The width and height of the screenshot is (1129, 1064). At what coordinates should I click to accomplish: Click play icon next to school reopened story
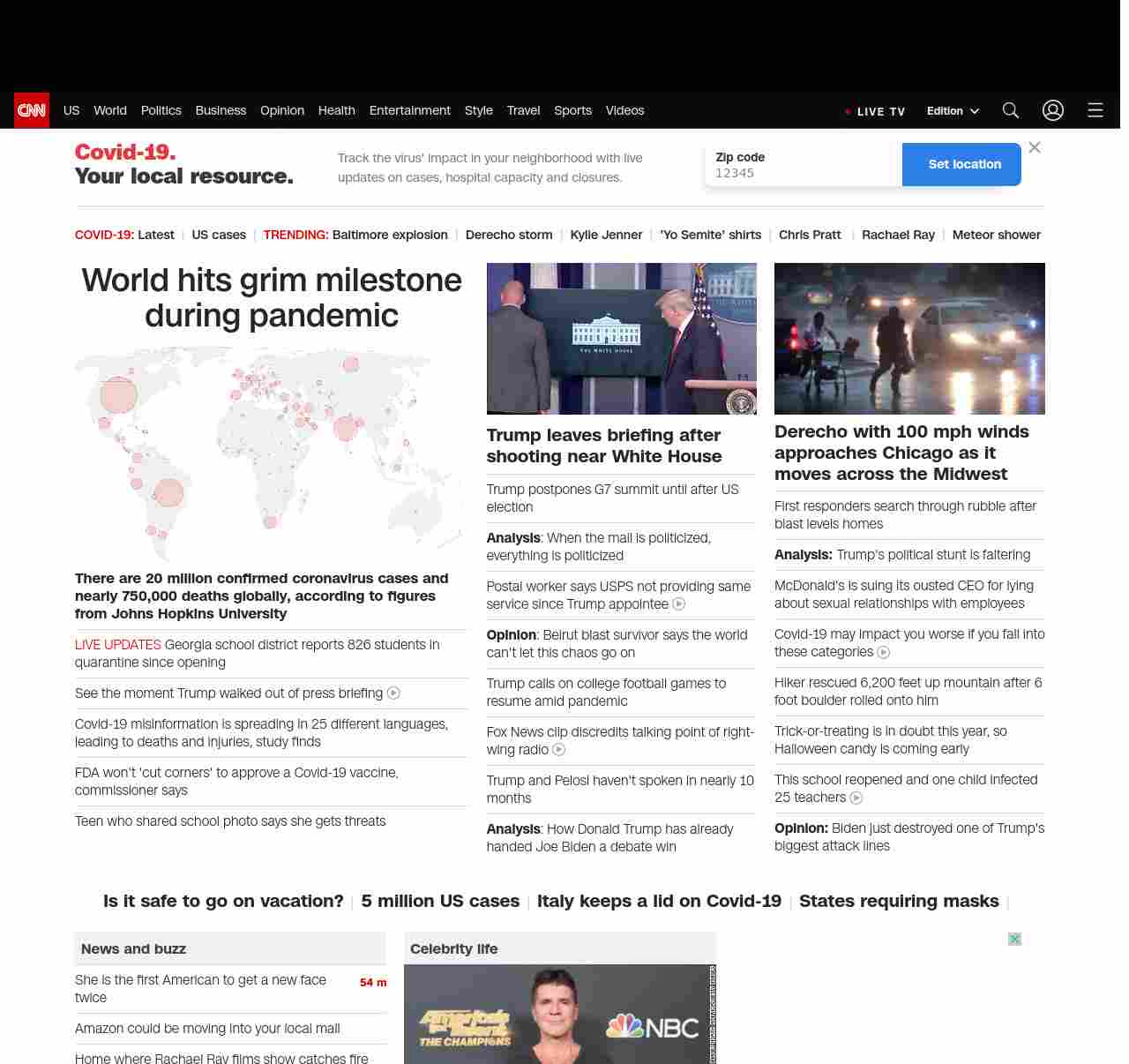(856, 798)
